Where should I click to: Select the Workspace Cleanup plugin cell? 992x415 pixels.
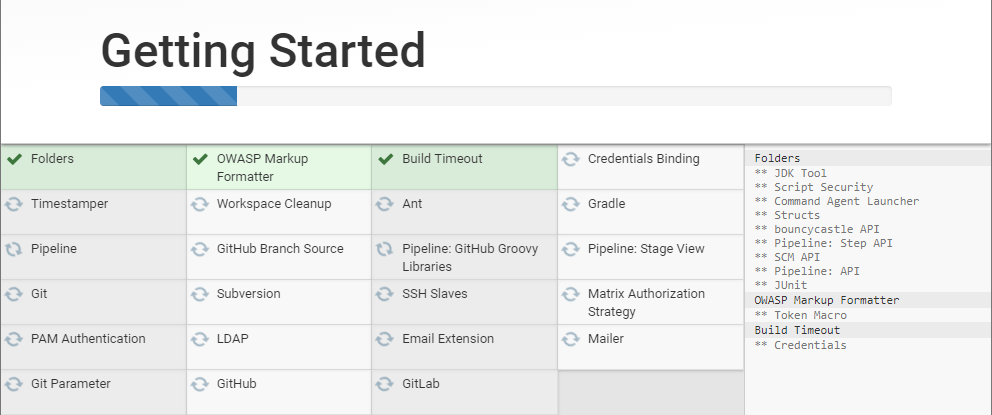(278, 212)
